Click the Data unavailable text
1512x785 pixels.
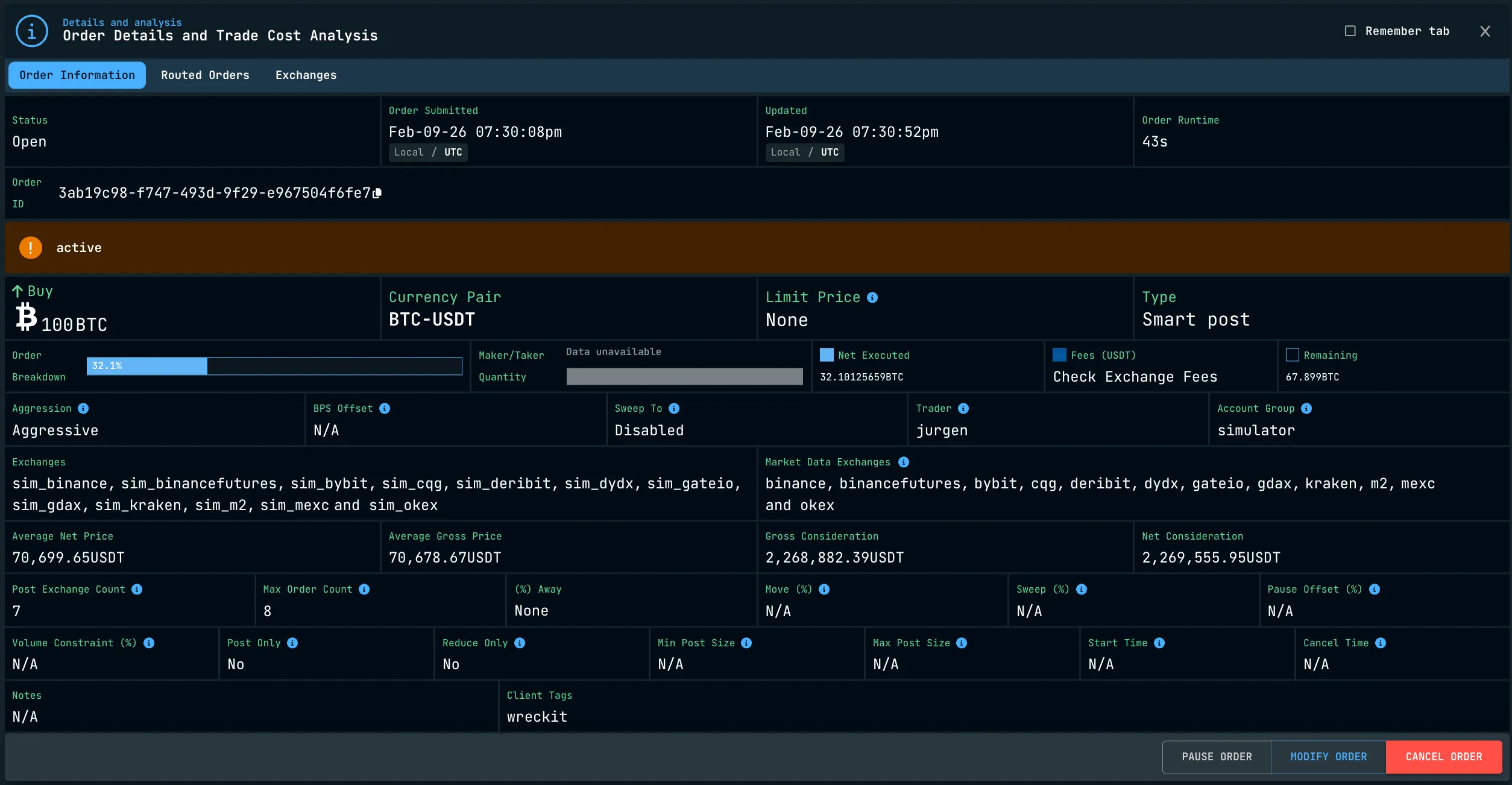coord(614,352)
